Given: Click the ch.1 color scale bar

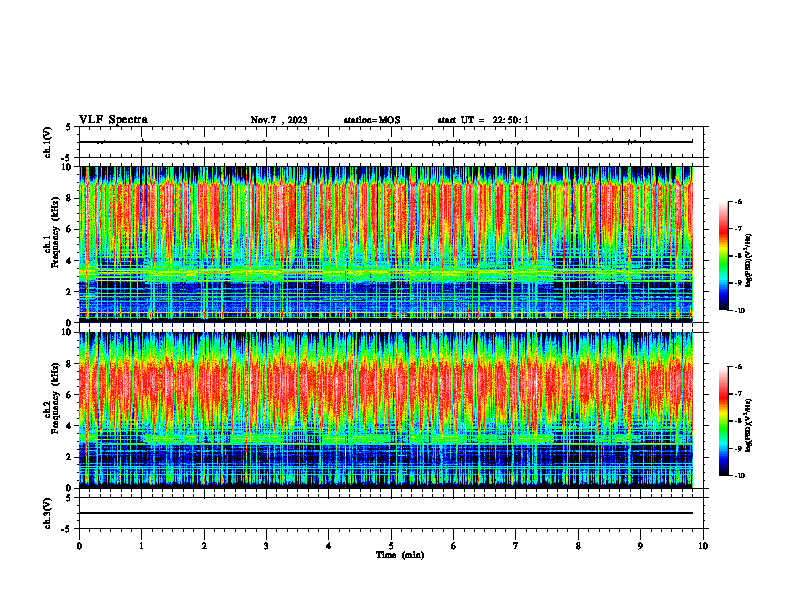Looking at the screenshot, I should (x=724, y=256).
